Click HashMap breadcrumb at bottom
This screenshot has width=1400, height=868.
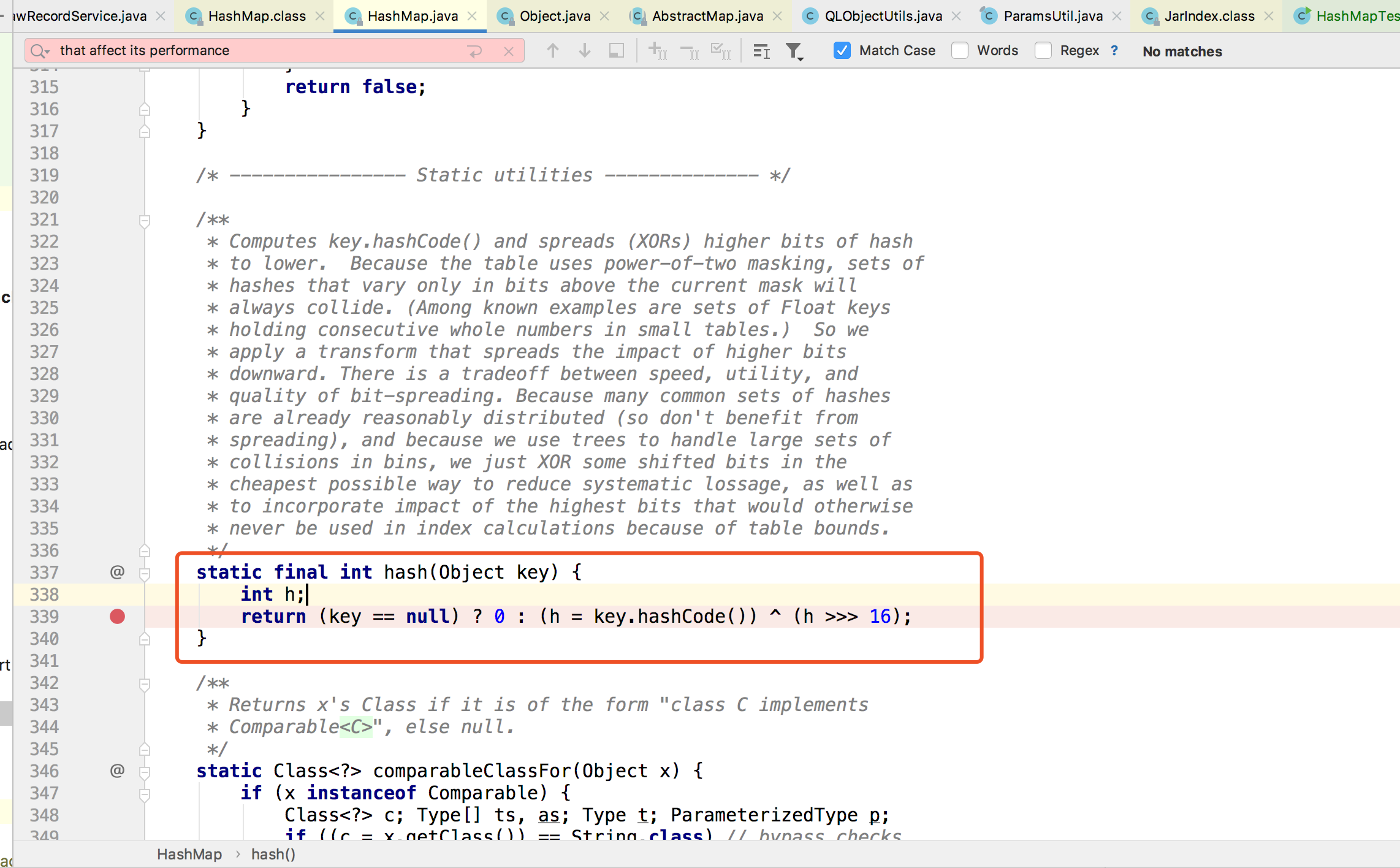(x=189, y=854)
